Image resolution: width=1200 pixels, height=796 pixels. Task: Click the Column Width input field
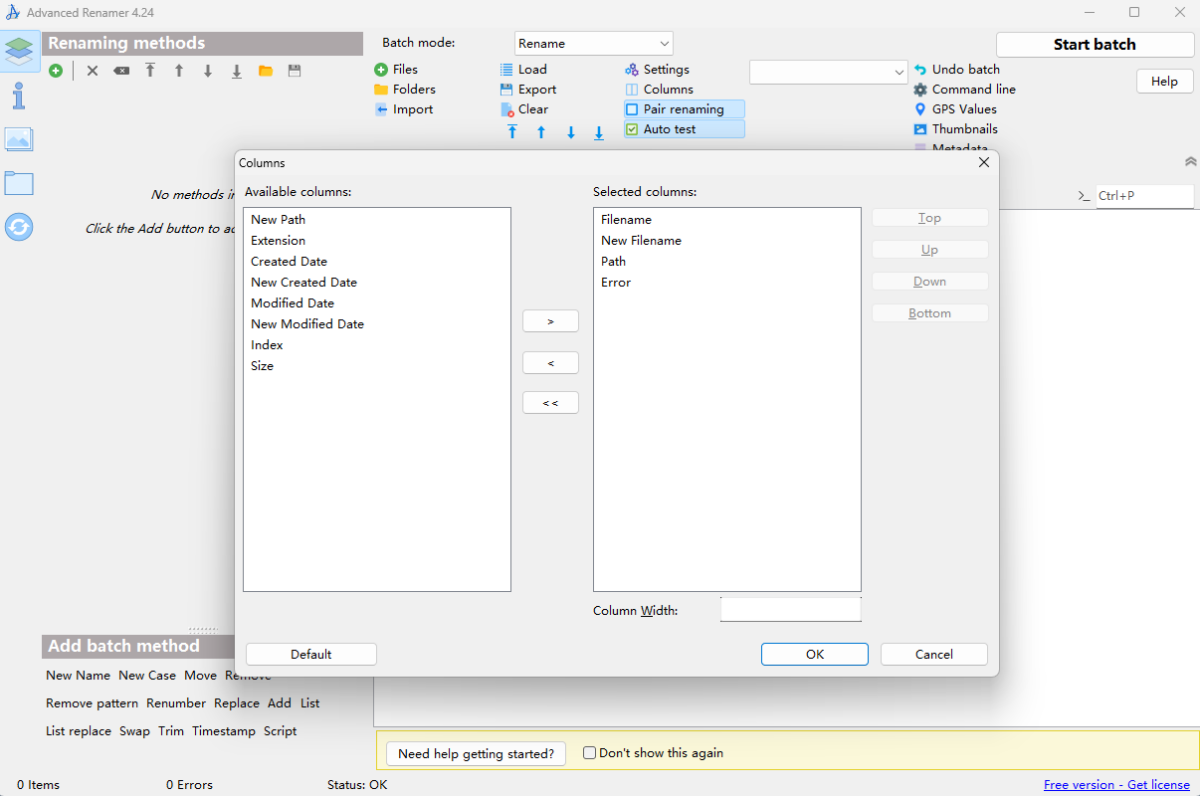(x=790, y=609)
